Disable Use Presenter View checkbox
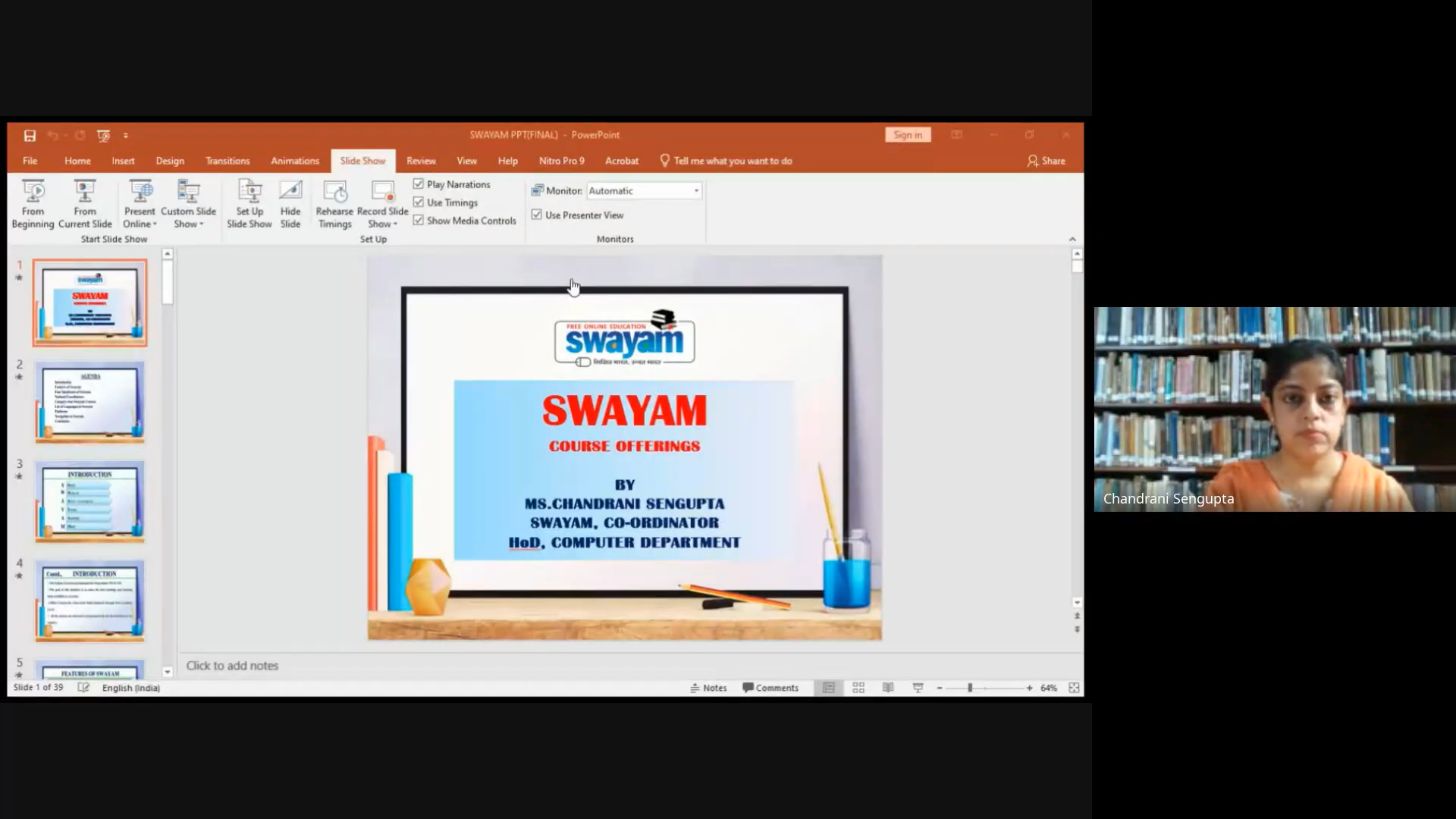1456x819 pixels. coord(537,215)
